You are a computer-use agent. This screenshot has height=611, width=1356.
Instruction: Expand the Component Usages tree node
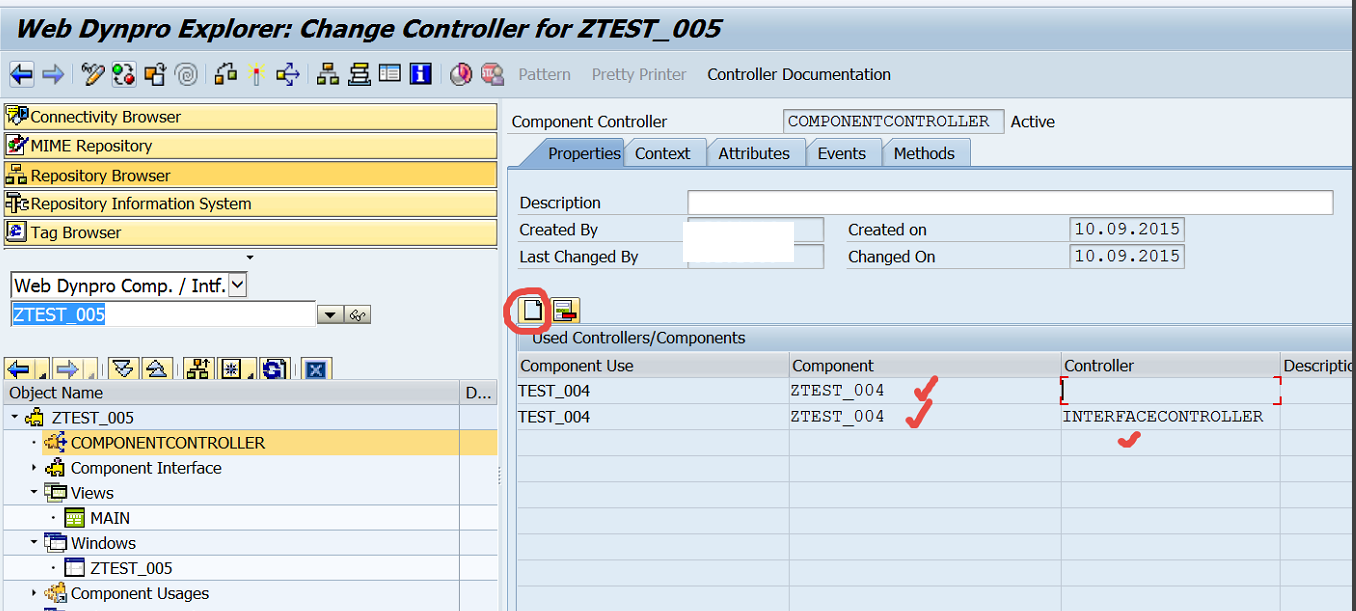point(31,593)
